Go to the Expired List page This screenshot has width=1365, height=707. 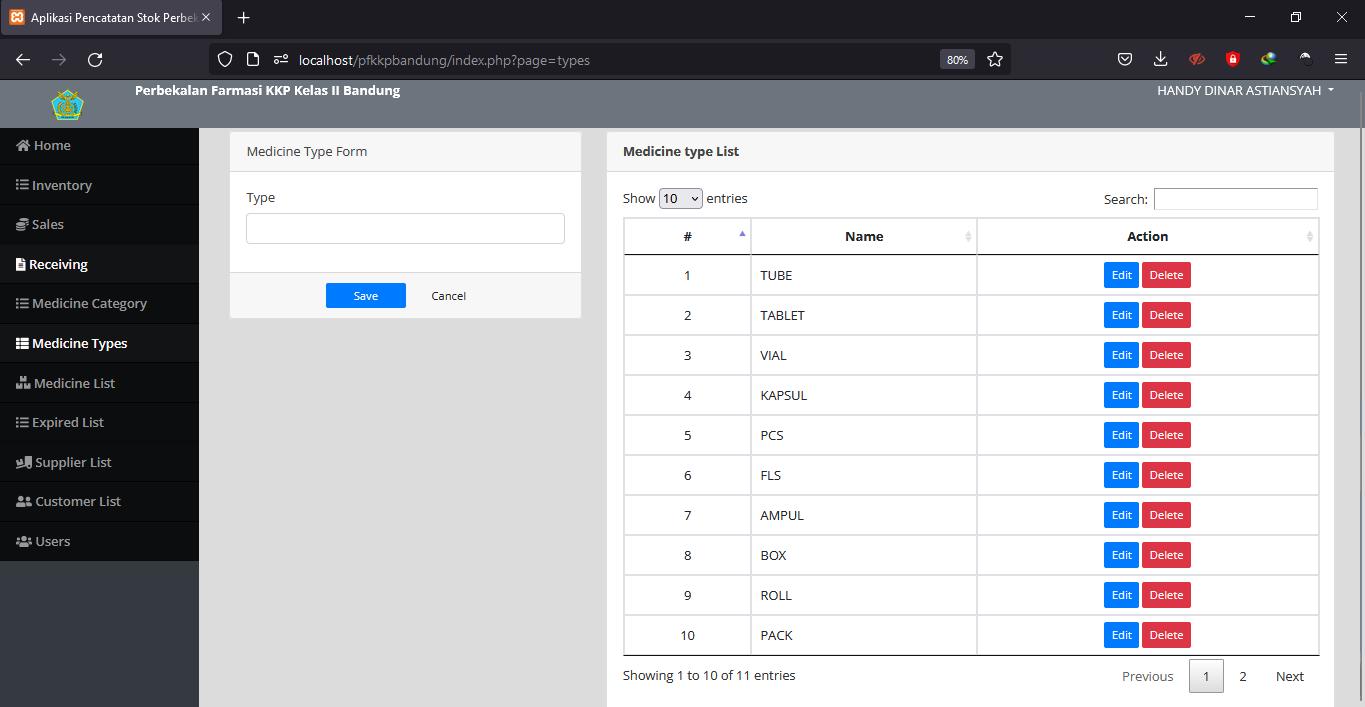coord(67,423)
